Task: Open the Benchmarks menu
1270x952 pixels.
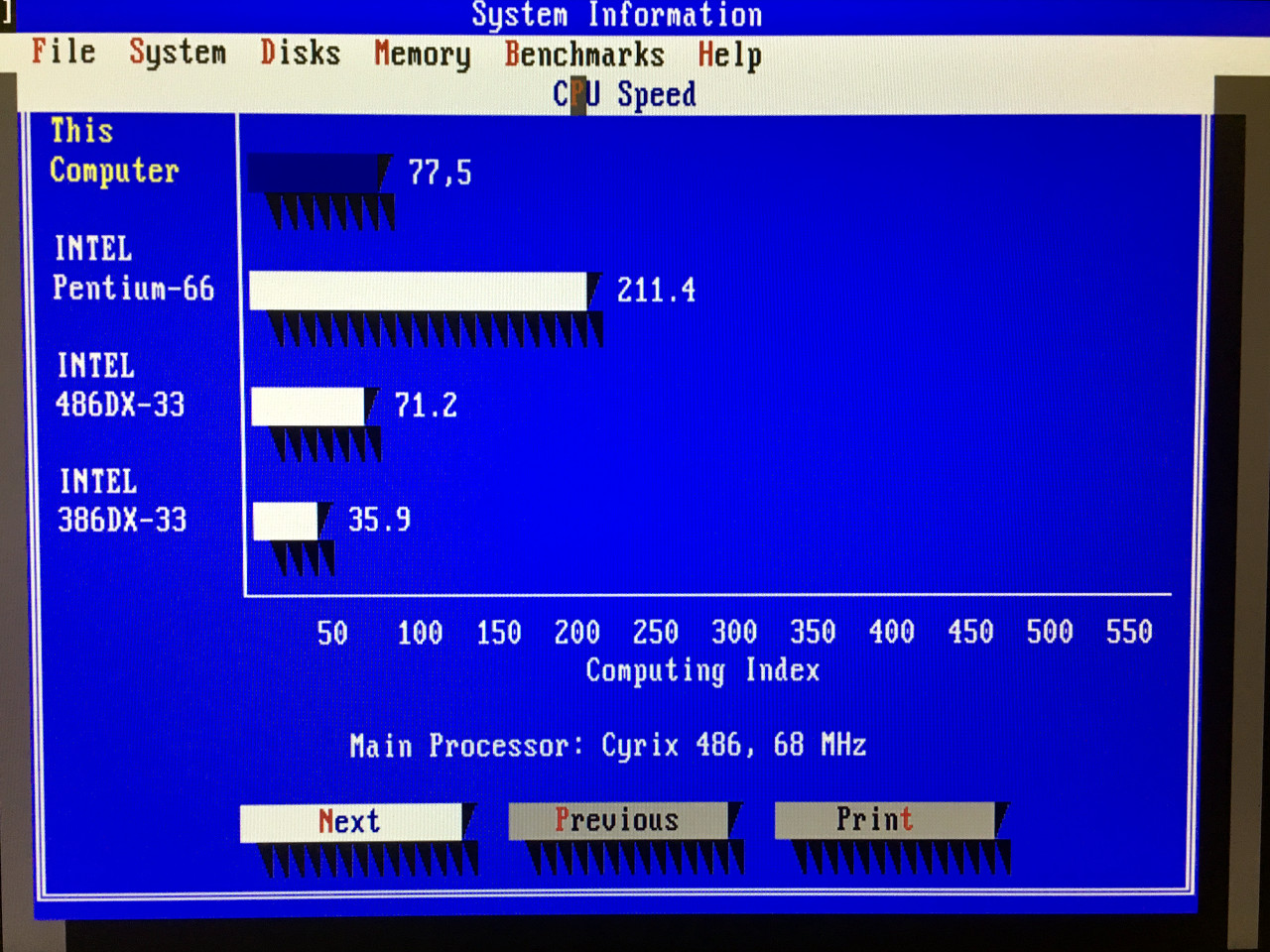Action: [x=583, y=55]
